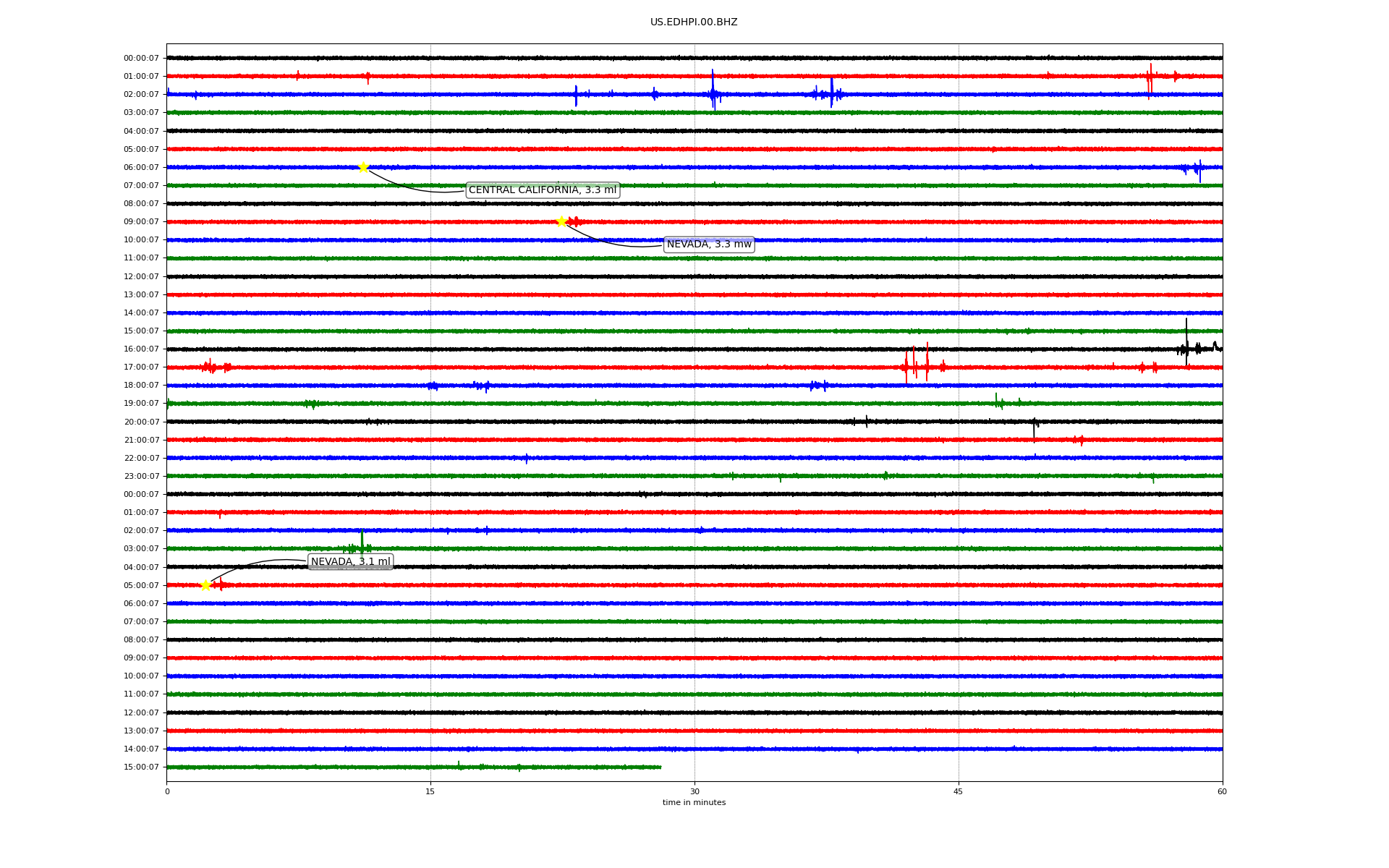Viewport: 1389px width, 868px height.
Task: Click the Central California earthquake star marker
Action: 363,167
